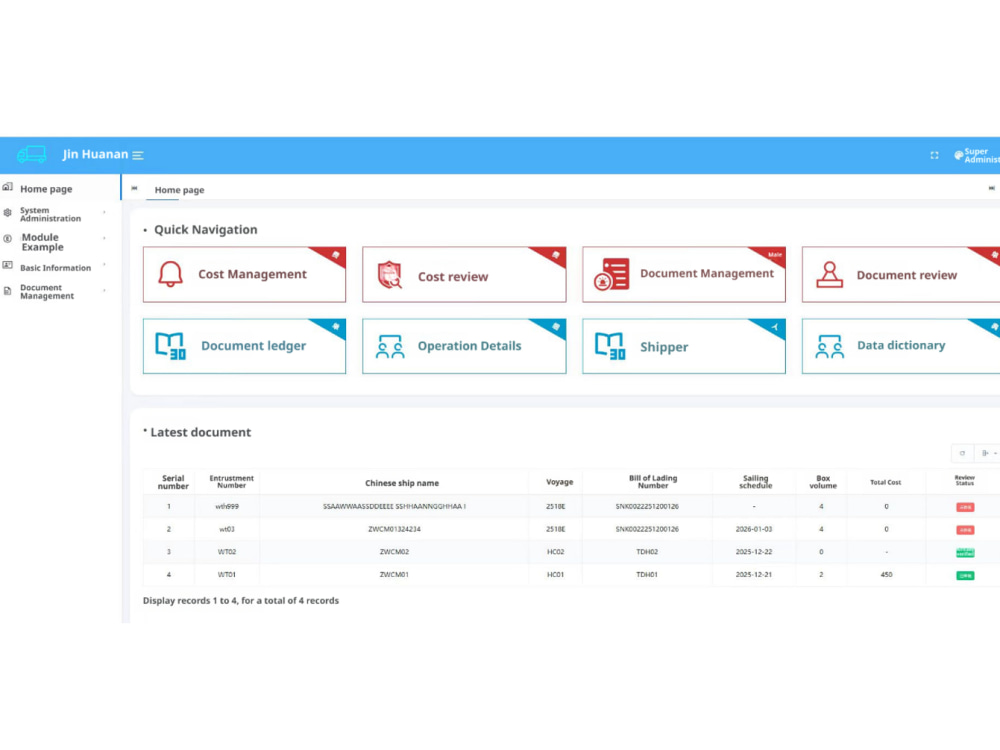
Task: Click the Sailing schedule column header
Action: pos(755,482)
